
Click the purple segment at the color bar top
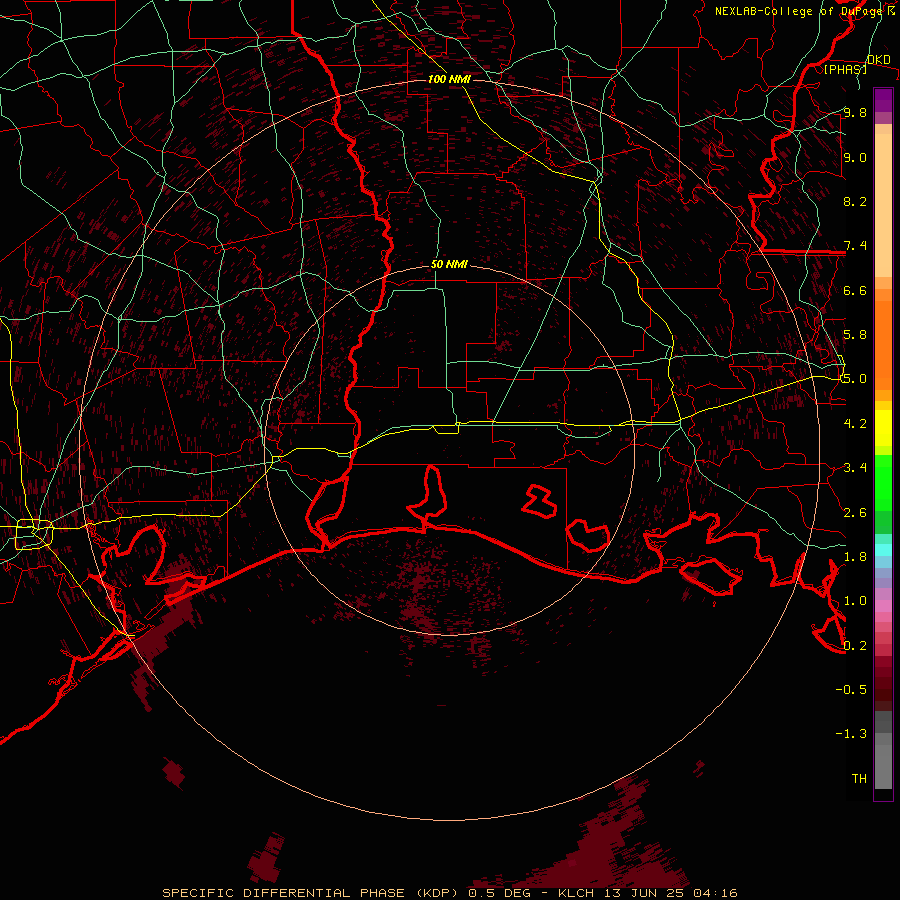pyautogui.click(x=883, y=100)
